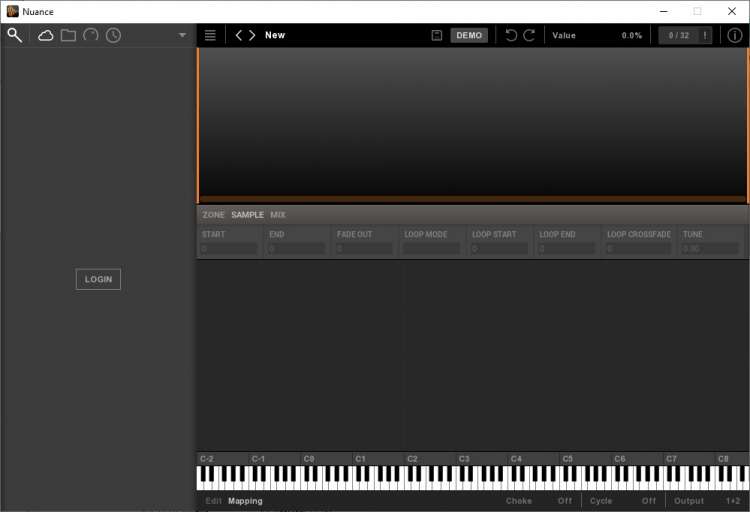The image size is (750, 512).
Task: Click the recent history clock icon
Action: point(113,35)
